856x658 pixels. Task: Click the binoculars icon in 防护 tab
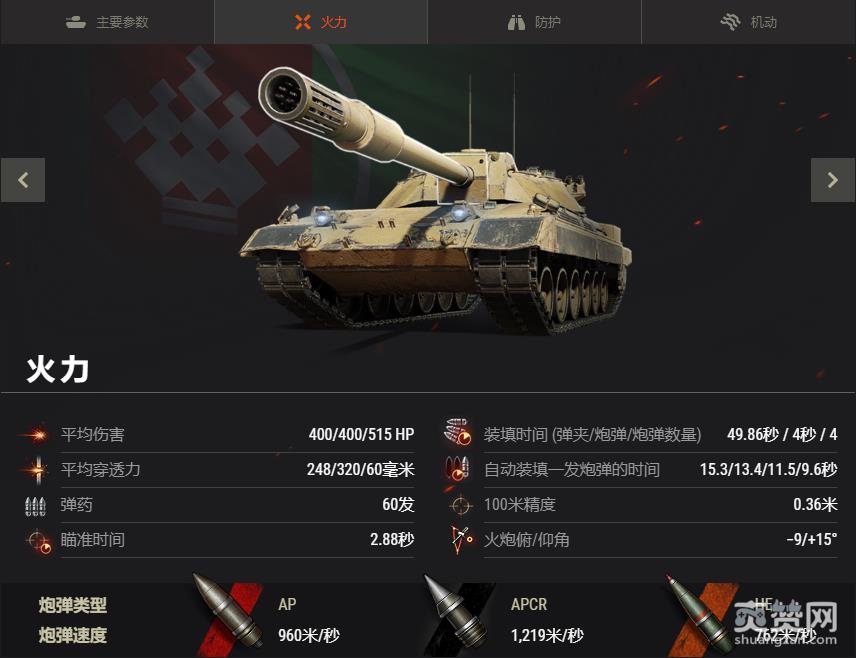[516, 22]
